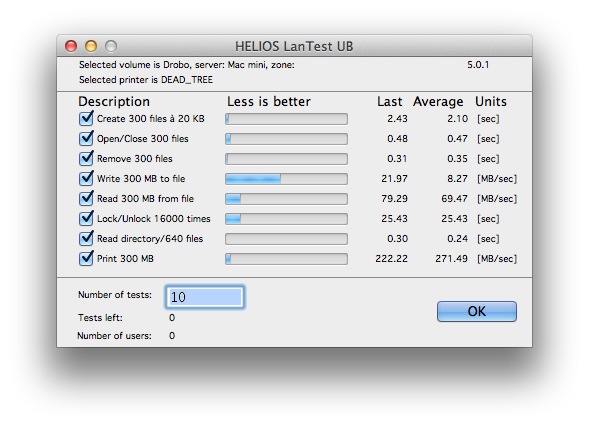The width and height of the screenshot is (589, 426).
Task: Click the Less is better header
Action: point(269,101)
